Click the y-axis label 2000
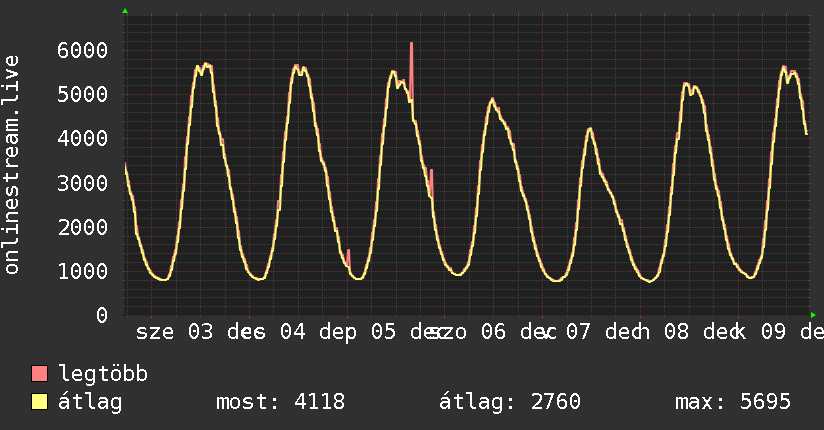The height and width of the screenshot is (430, 824). pos(83,227)
